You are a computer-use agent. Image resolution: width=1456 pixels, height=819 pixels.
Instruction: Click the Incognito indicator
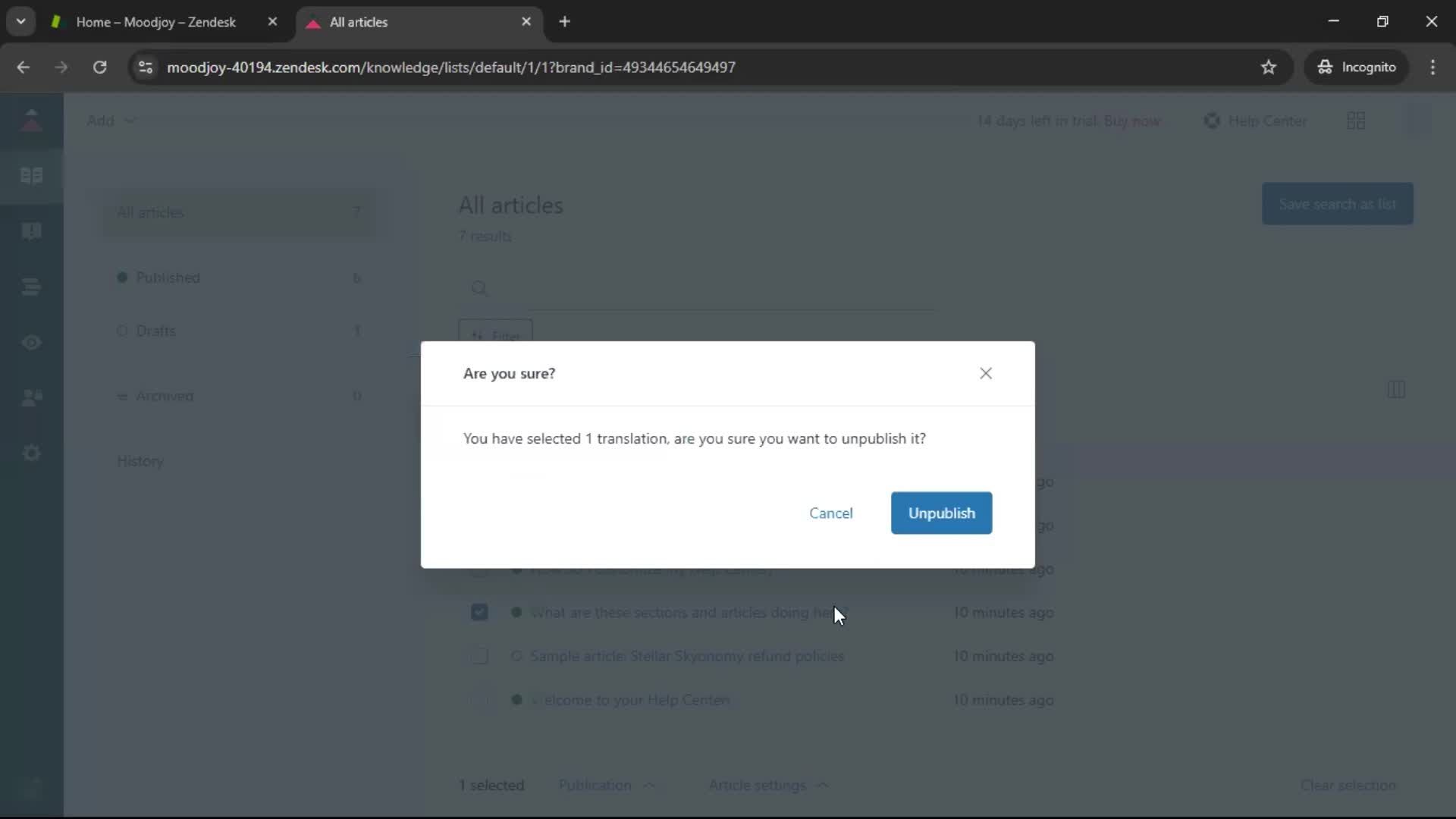[x=1356, y=67]
